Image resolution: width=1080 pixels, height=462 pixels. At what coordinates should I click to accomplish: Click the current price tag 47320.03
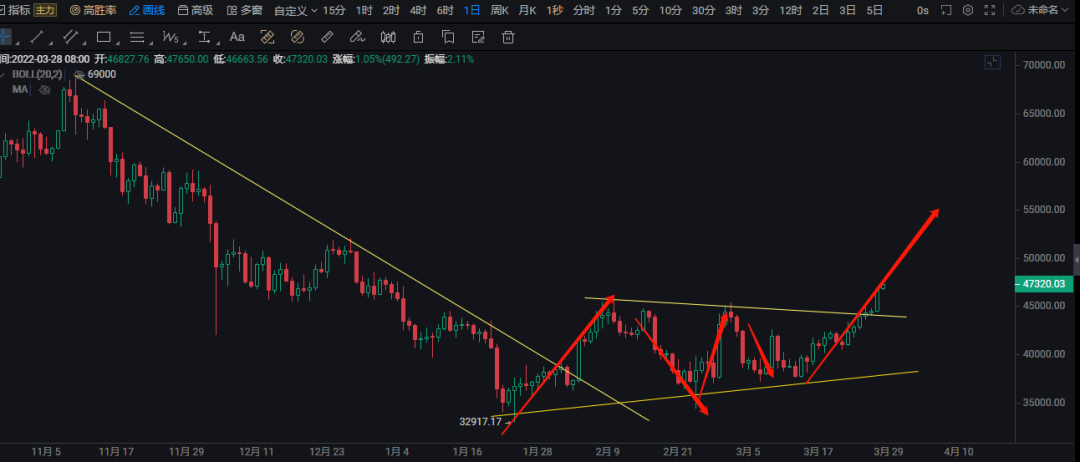coord(1044,284)
